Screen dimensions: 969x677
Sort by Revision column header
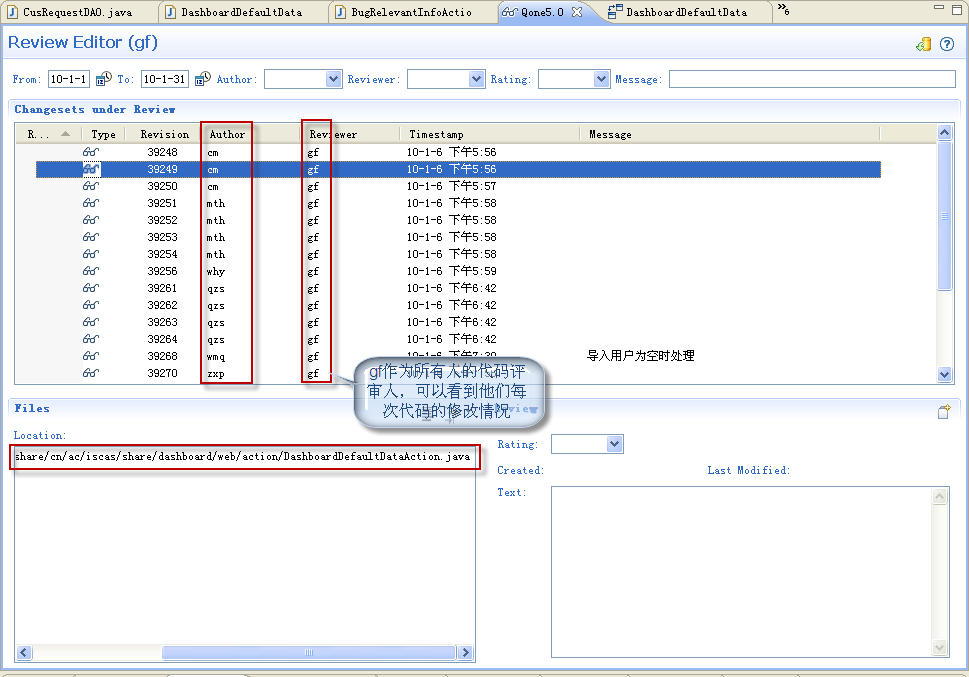click(x=164, y=134)
